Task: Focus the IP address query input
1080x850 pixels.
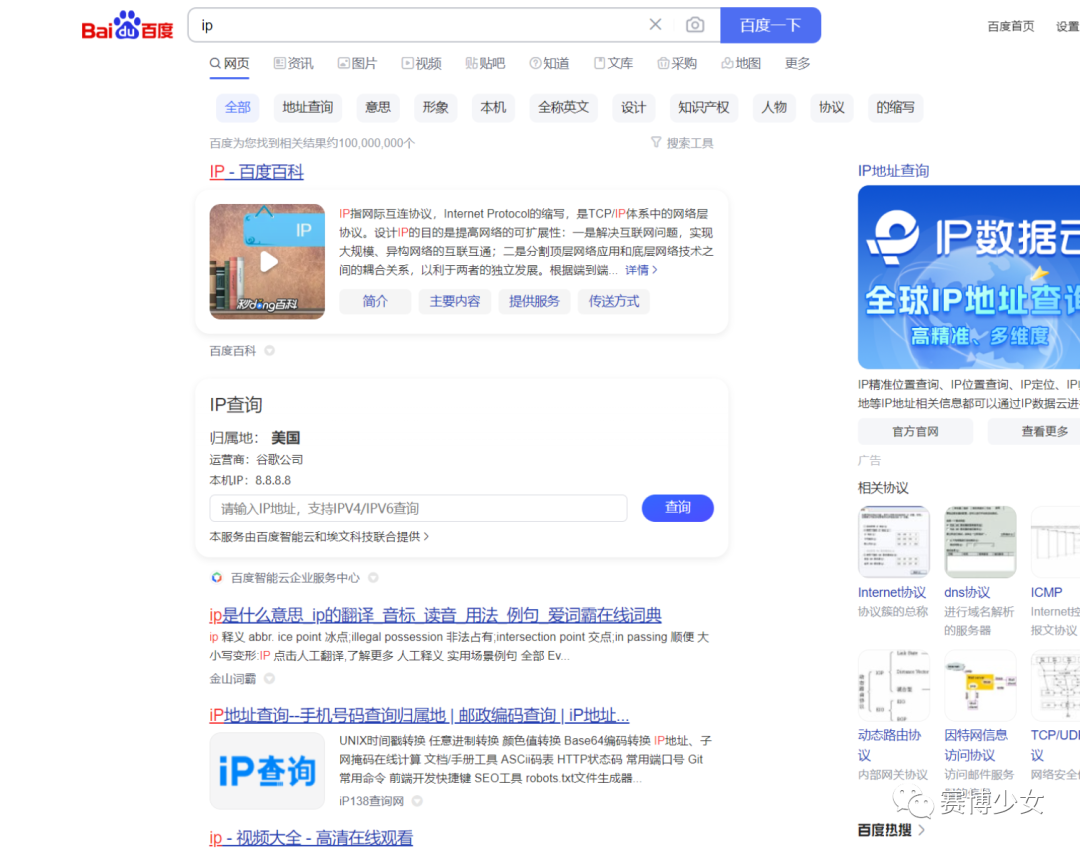Action: [419, 508]
